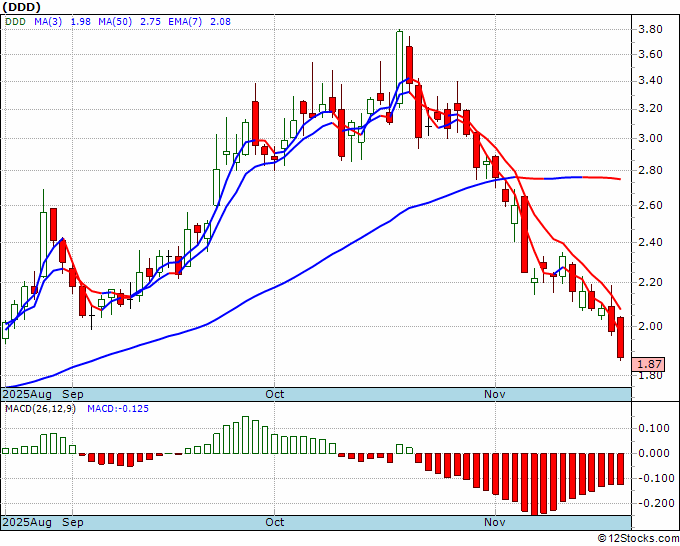Click the 2025Aug label on MACD axis
This screenshot has width=680, height=546.
(27, 522)
